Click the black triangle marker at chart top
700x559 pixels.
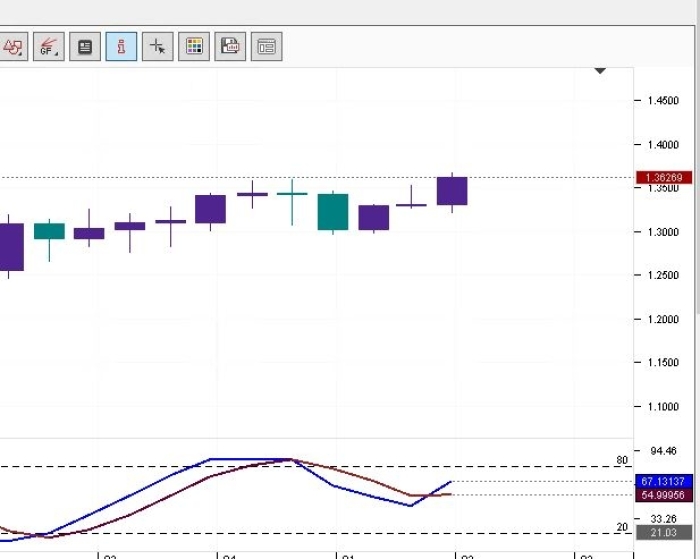[600, 71]
